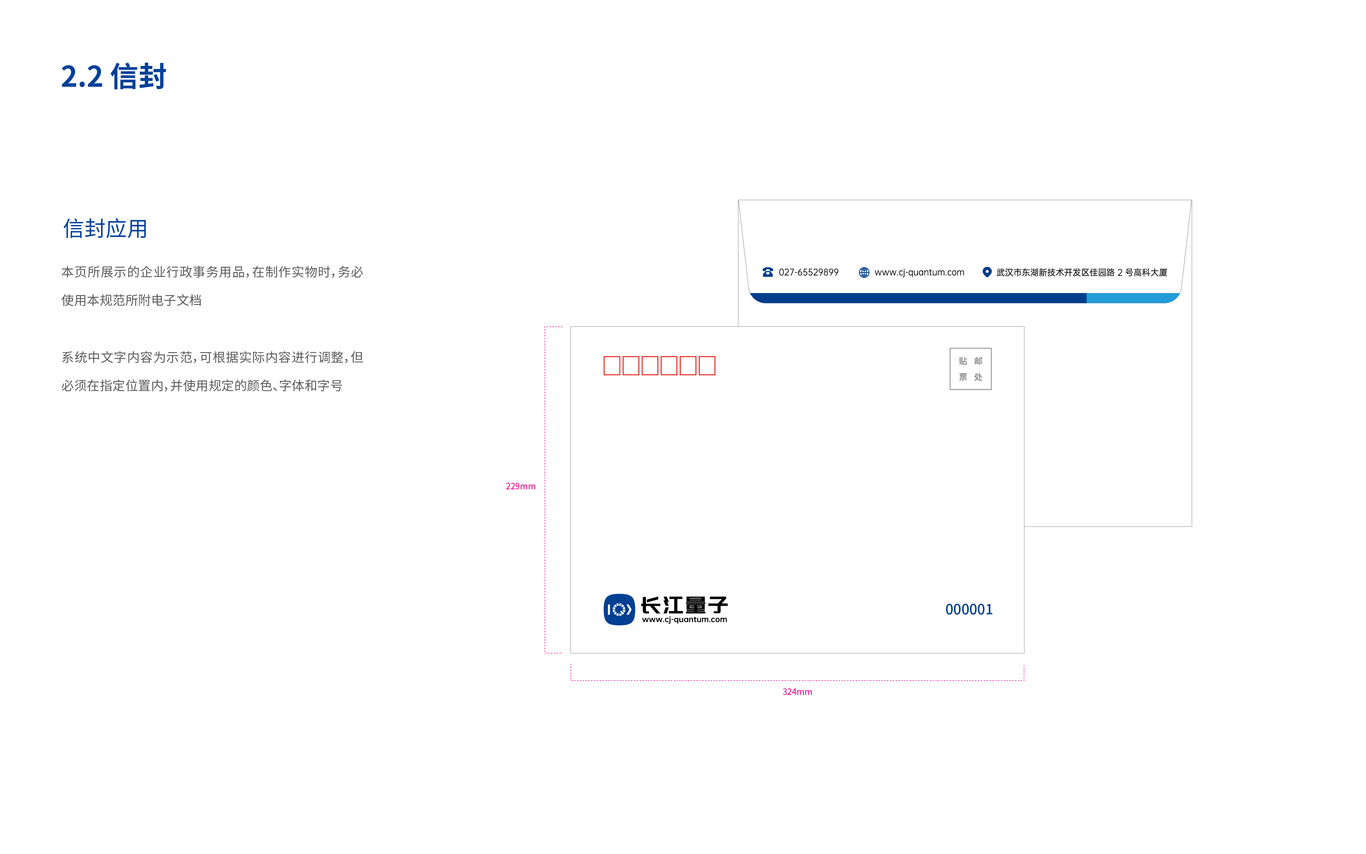Click the 324mm width dimension label
The width and height of the screenshot is (1366, 854).
pos(797,692)
